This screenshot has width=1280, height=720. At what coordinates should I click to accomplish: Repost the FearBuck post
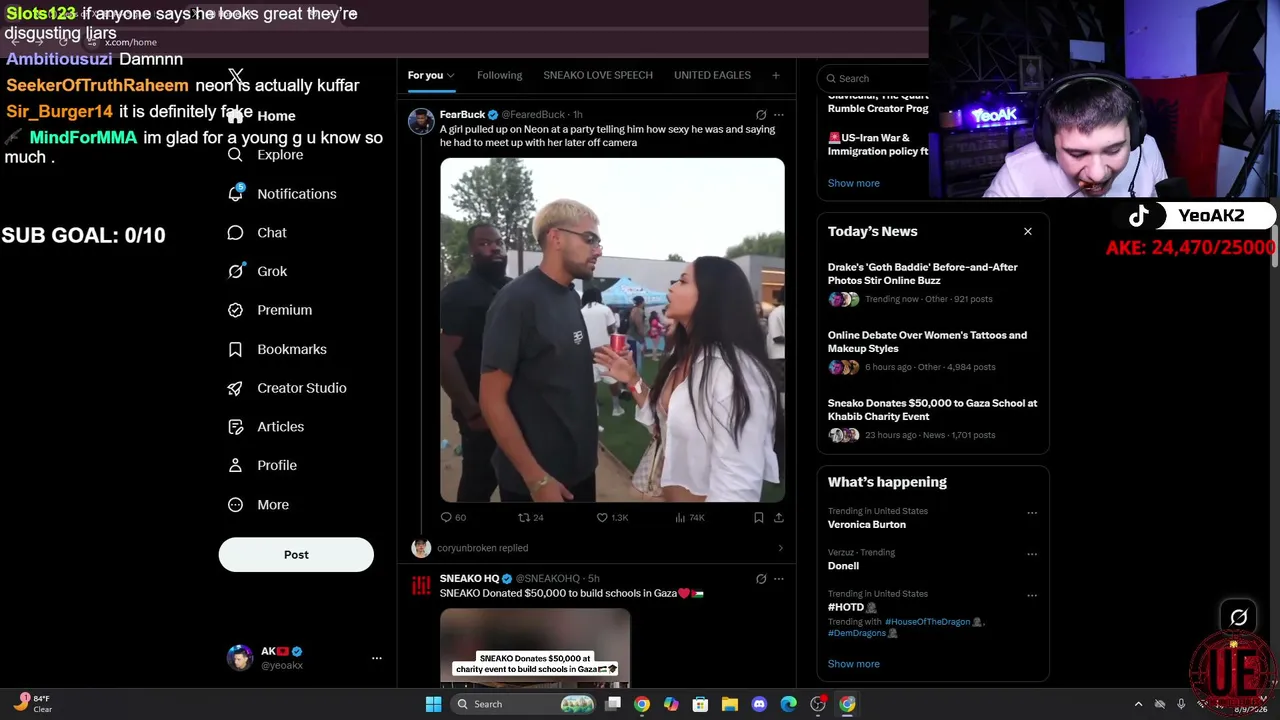point(523,517)
